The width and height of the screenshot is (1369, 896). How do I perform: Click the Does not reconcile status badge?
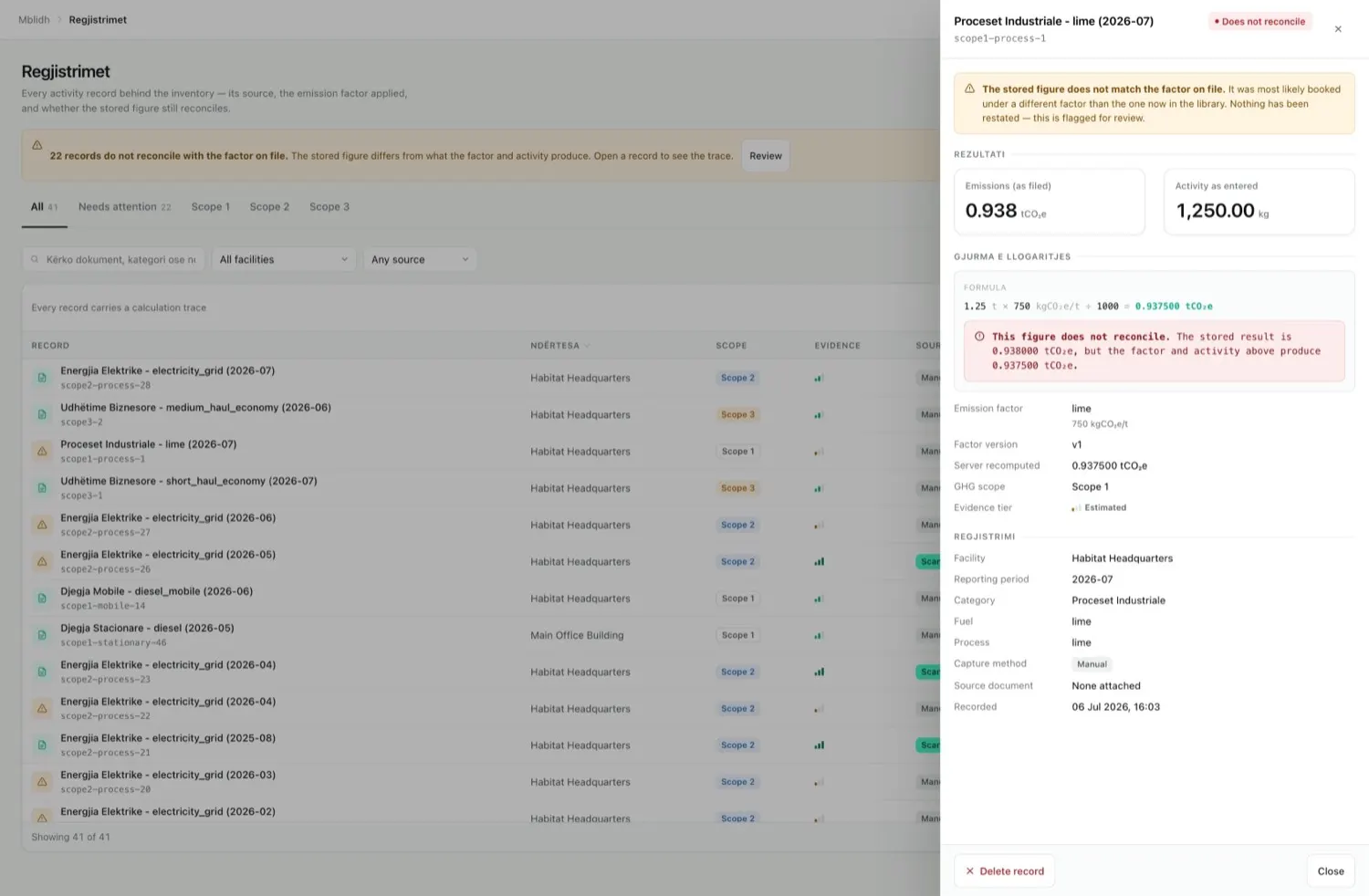1260,22
